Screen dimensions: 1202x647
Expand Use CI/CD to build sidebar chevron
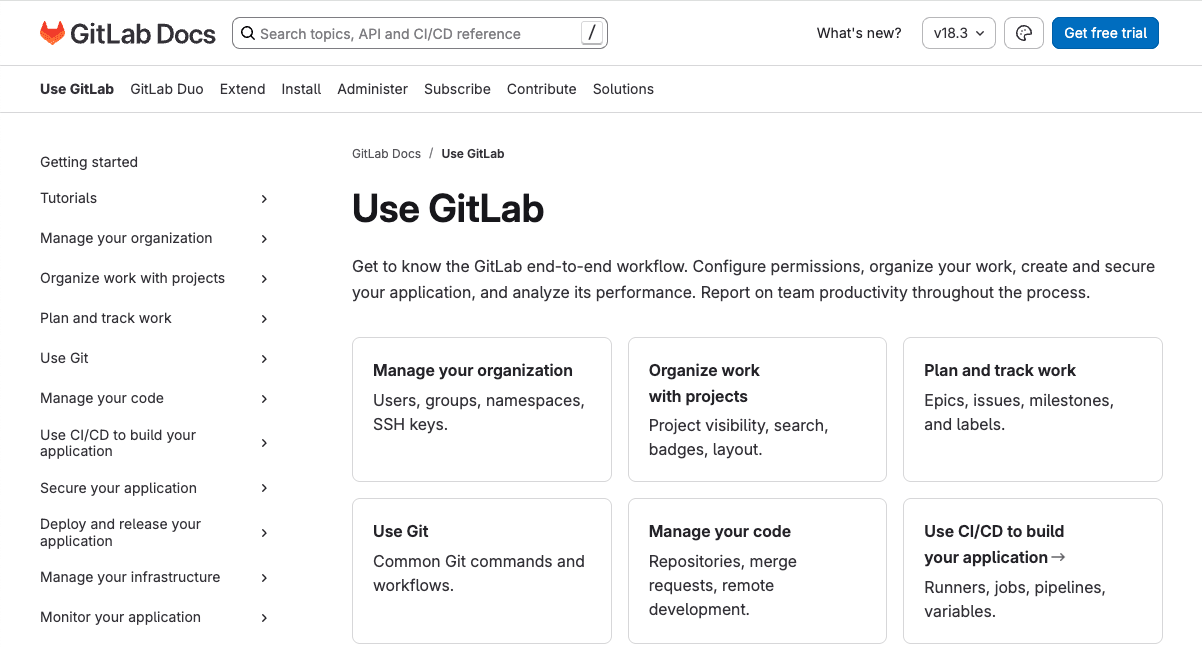(264, 443)
